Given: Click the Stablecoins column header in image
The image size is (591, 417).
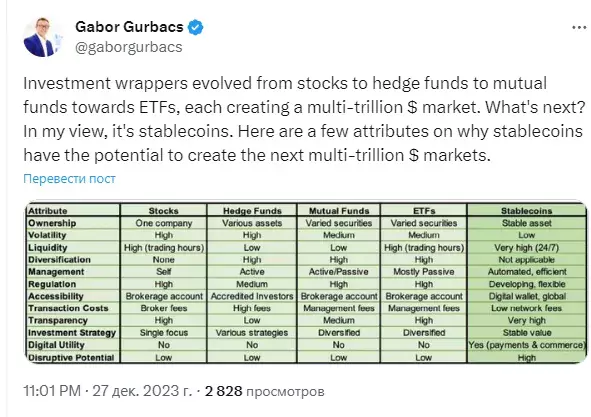Looking at the screenshot, I should click(x=527, y=211).
